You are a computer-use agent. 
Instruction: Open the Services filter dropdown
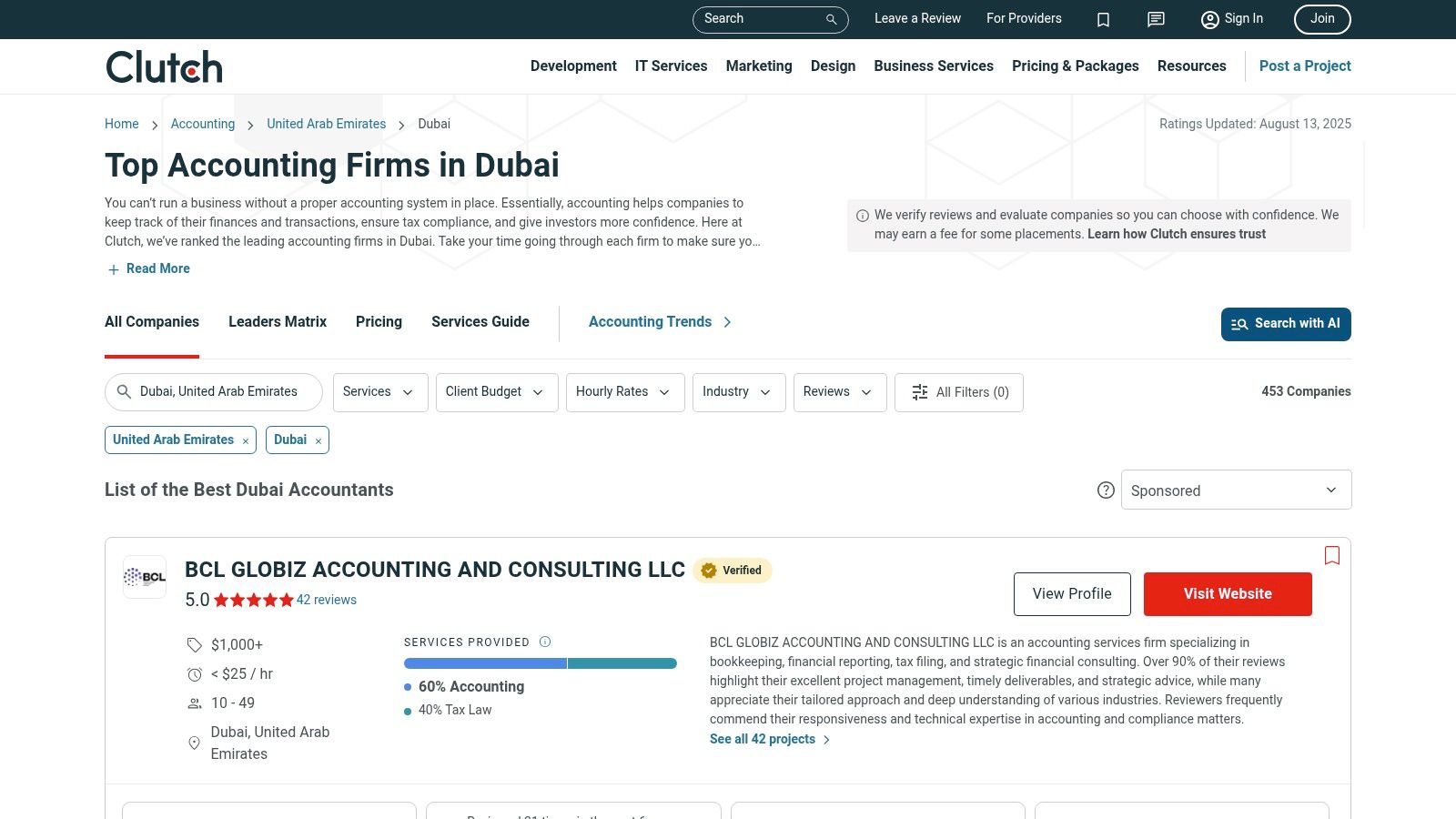point(380,392)
